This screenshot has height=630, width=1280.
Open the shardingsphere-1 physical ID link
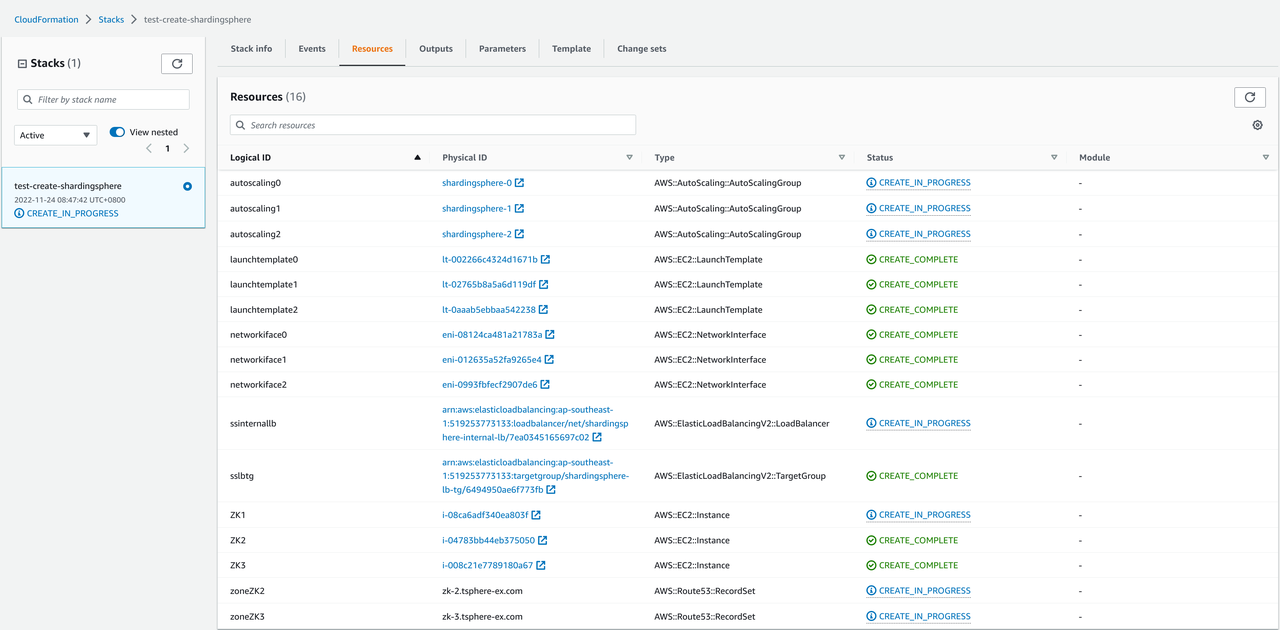pyautogui.click(x=476, y=208)
